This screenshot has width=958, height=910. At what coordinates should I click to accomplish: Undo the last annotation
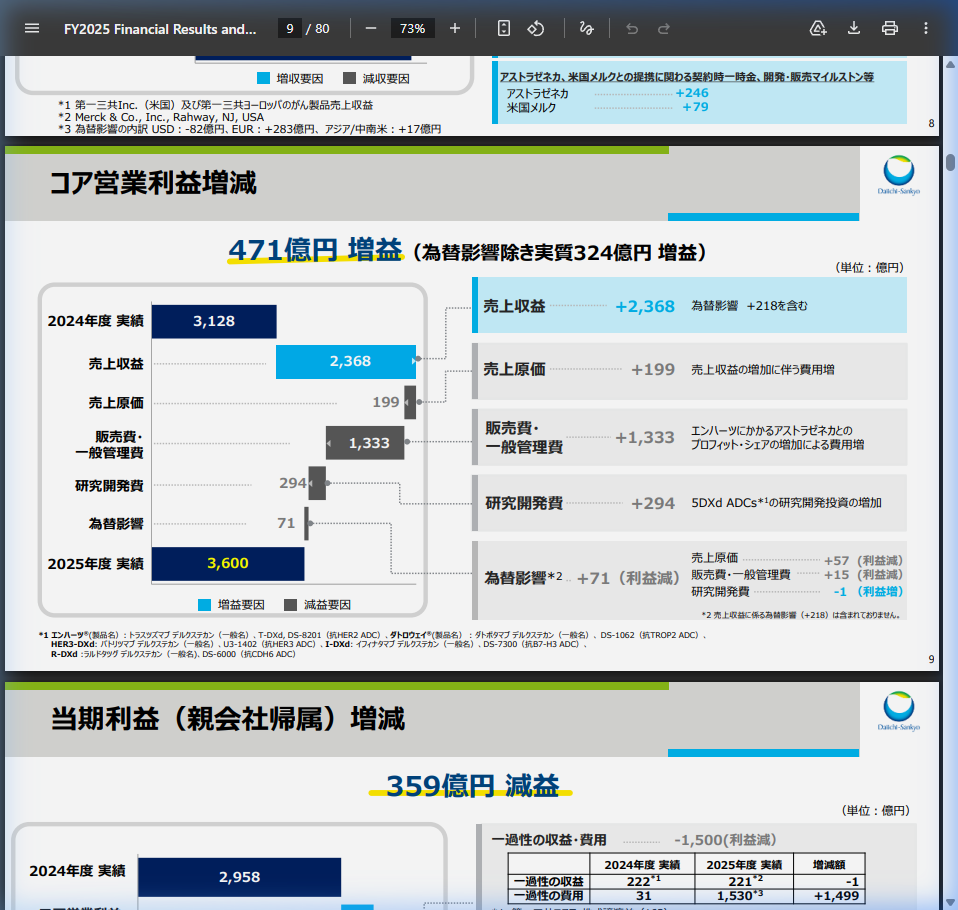coord(632,28)
